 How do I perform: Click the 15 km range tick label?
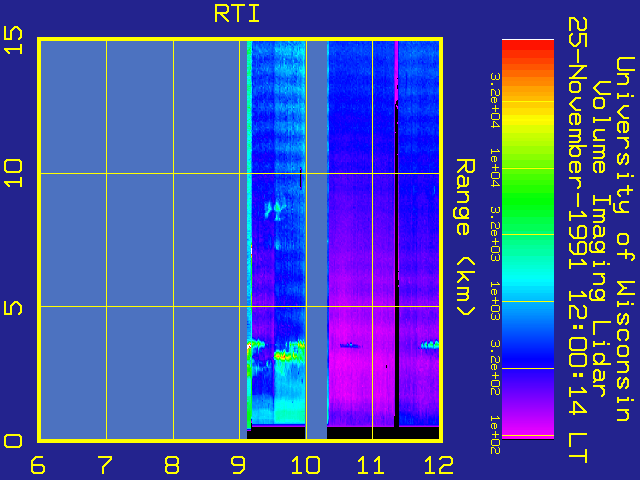(x=13, y=40)
